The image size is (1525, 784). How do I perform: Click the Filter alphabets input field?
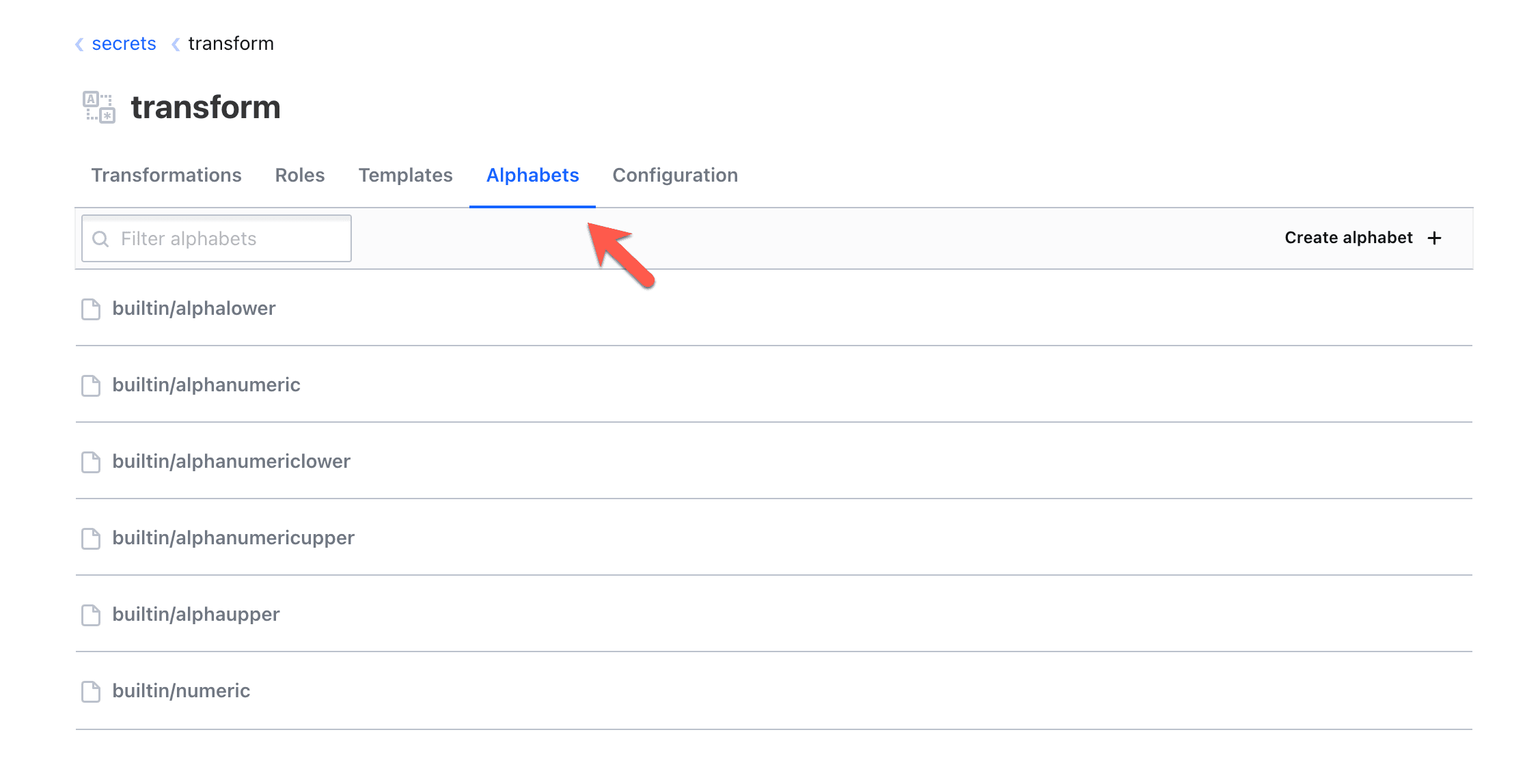click(215, 238)
